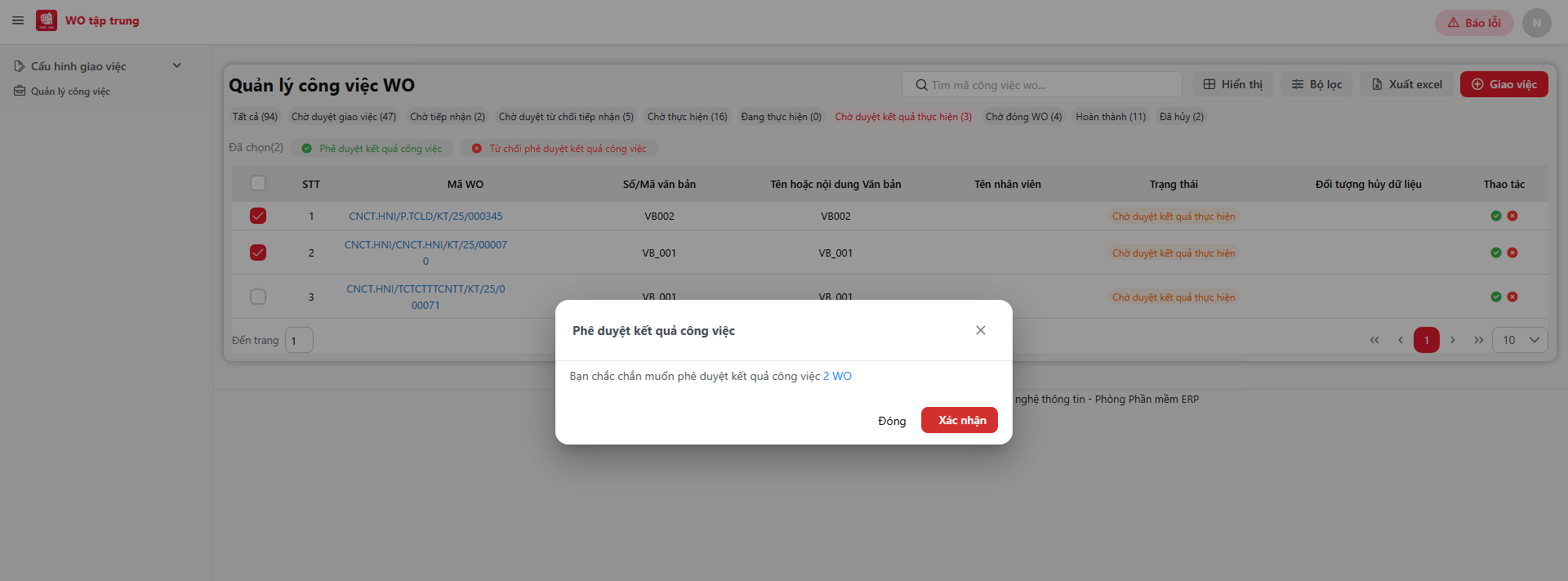Export list with Xuất excel
Screen dimensions: 1568x581
(1406, 84)
